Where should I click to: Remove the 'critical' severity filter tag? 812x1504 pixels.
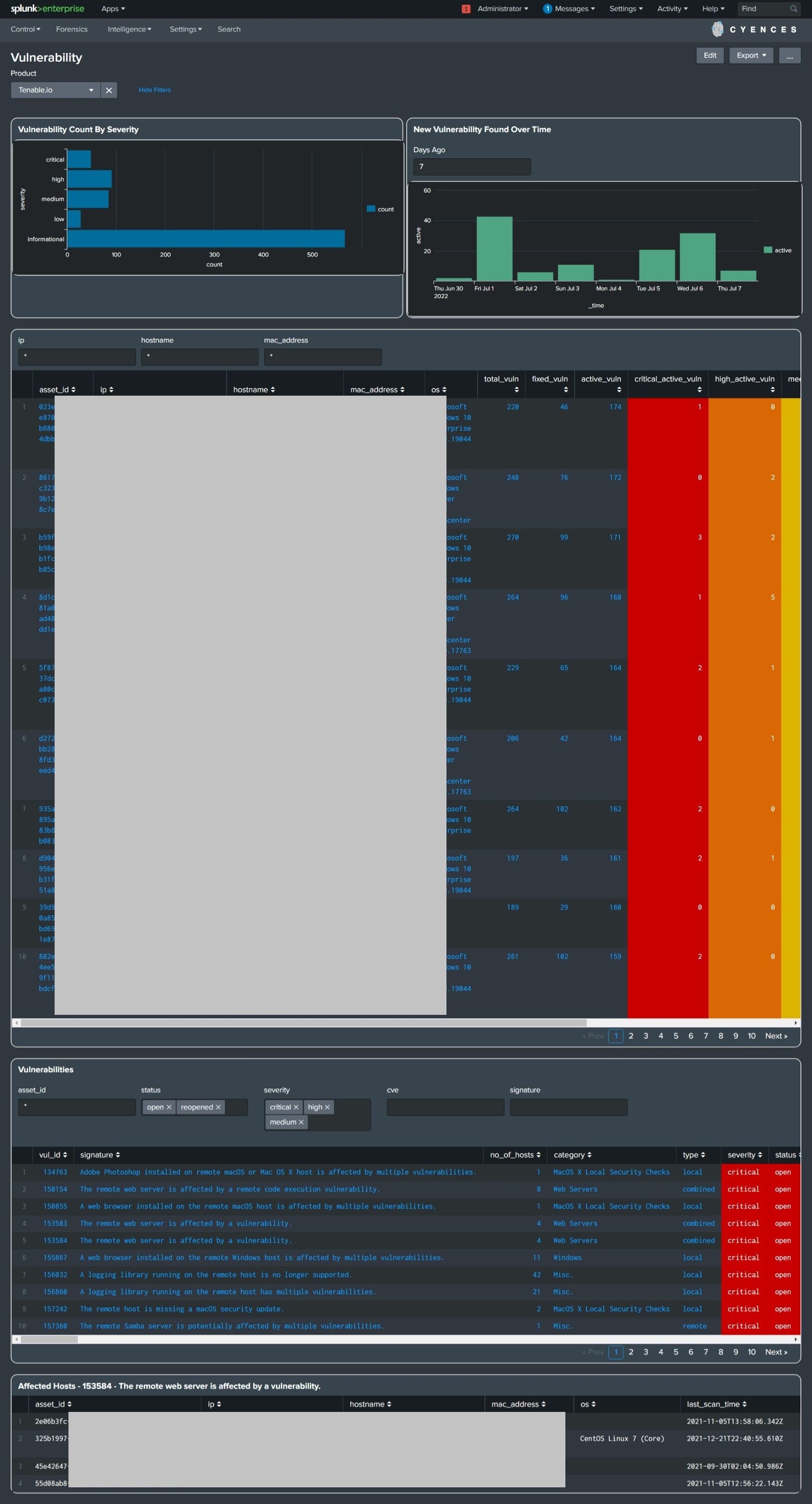296,1107
